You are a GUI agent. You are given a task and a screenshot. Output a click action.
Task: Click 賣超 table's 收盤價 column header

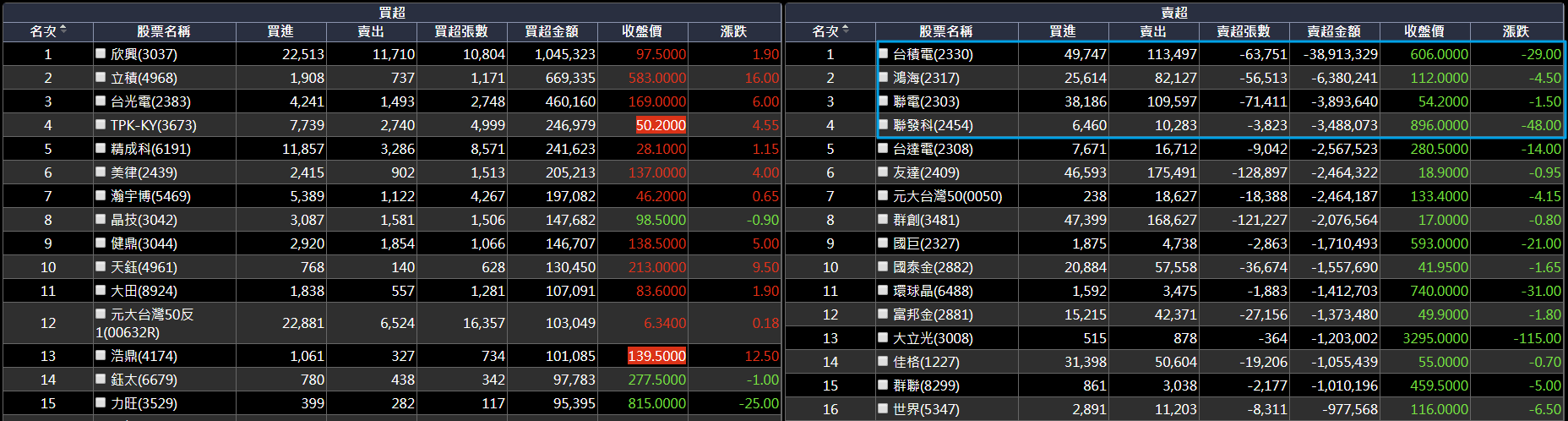coord(1424,31)
